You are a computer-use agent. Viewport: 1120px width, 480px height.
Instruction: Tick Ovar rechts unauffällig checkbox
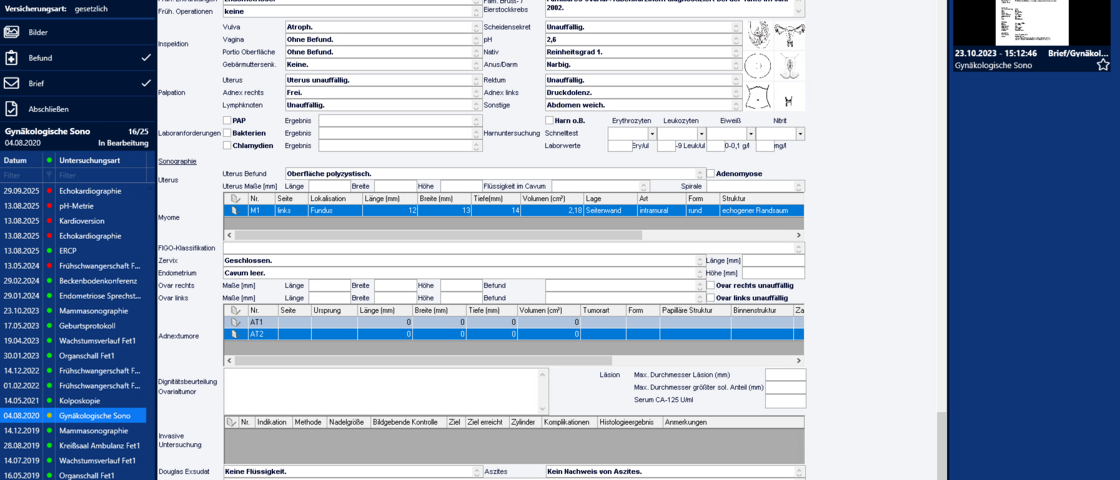[x=710, y=285]
